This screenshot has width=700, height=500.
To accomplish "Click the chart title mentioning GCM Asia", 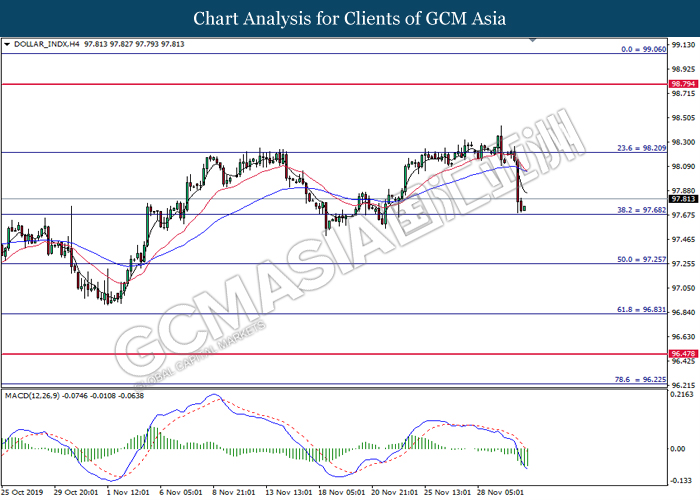I will [x=349, y=18].
